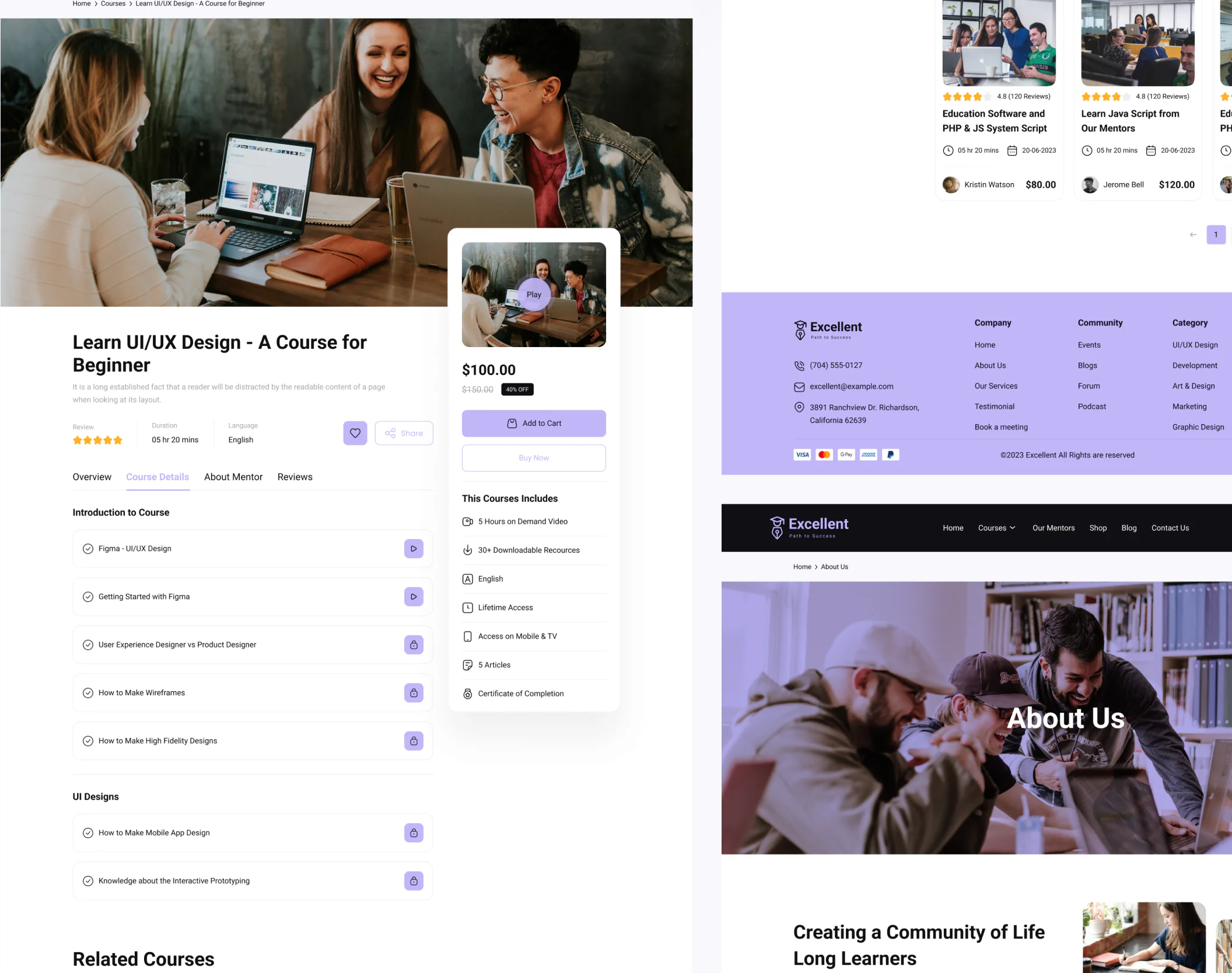
Task: Open Shop in the navigation bar
Action: tap(1098, 528)
